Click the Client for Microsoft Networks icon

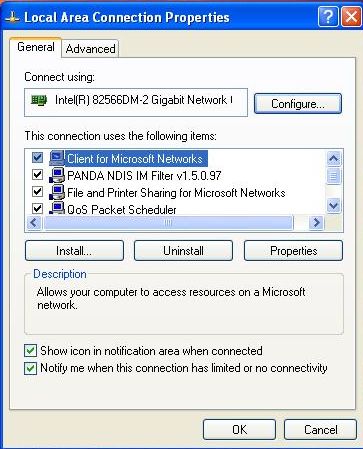57,158
